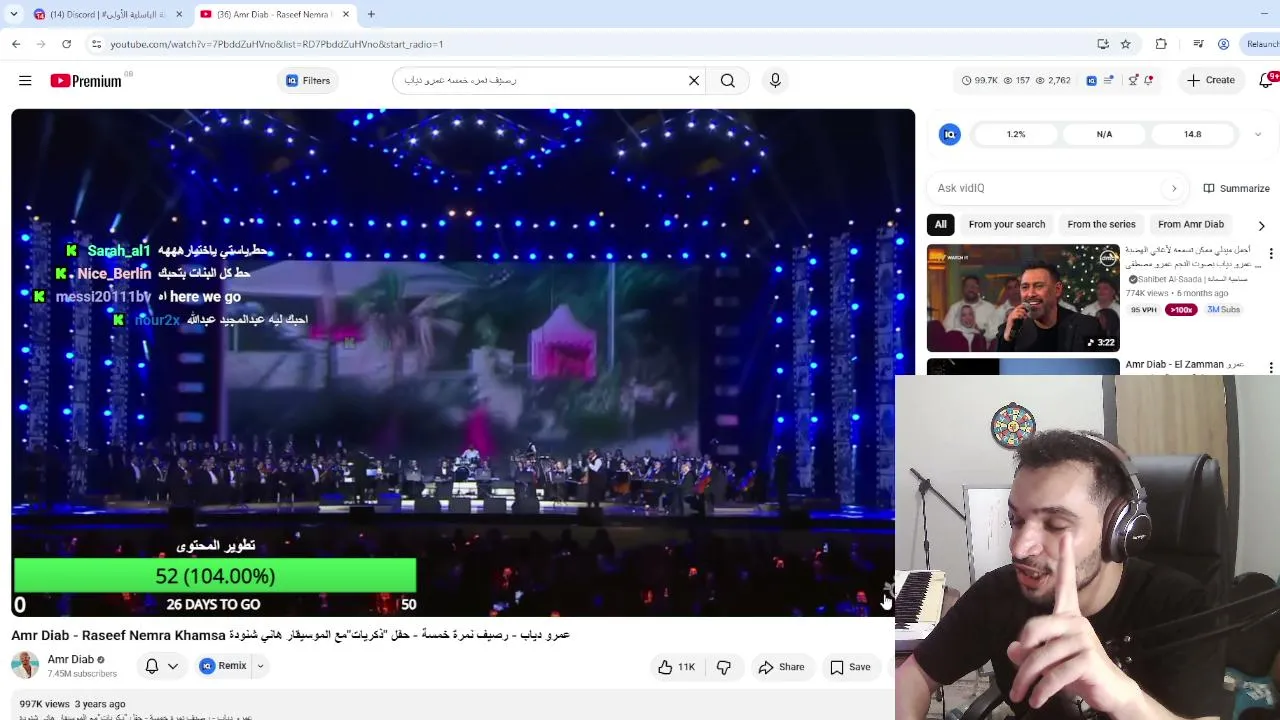The height and width of the screenshot is (720, 1280).
Task: Open the Amr Diab channel name link
Action: pos(71,660)
